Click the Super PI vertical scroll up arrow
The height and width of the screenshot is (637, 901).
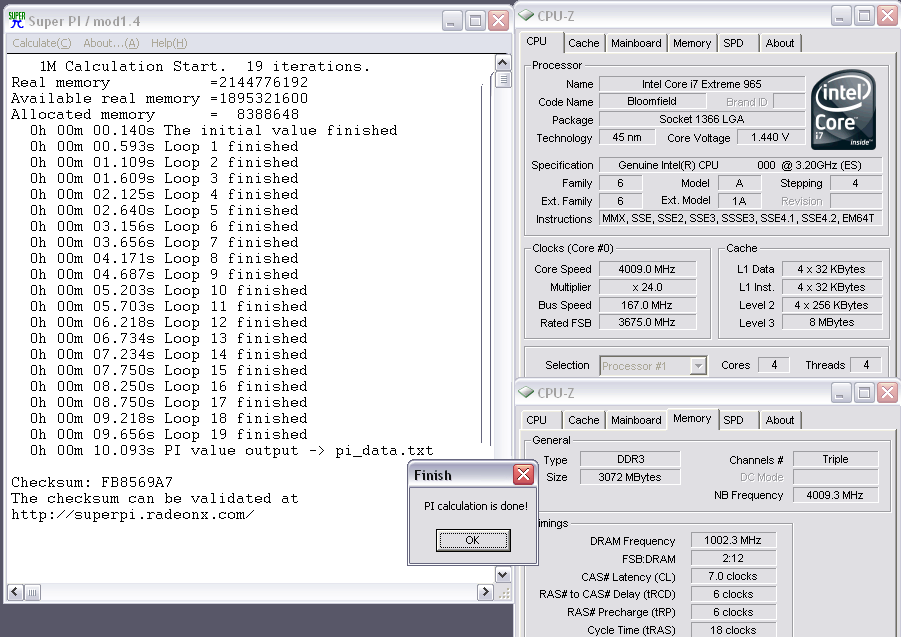[x=502, y=63]
